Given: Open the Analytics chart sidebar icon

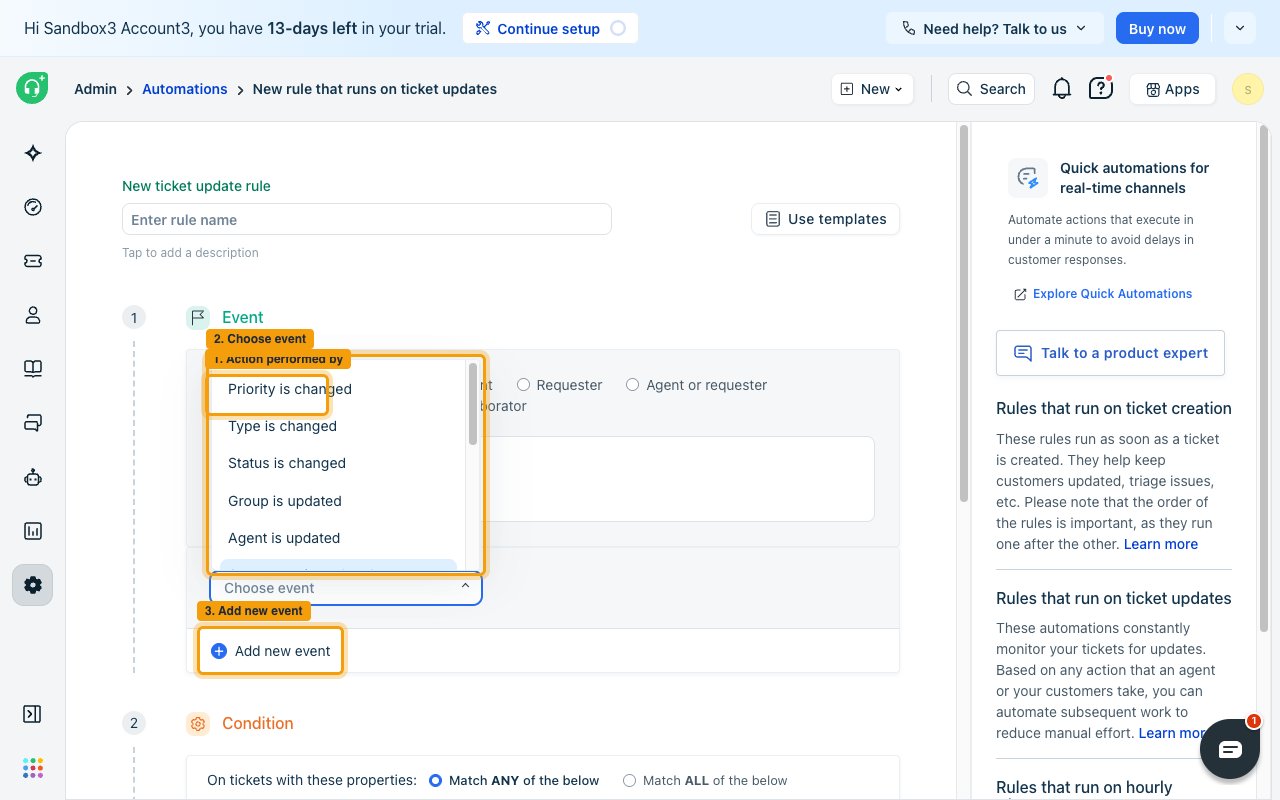Looking at the screenshot, I should point(32,531).
